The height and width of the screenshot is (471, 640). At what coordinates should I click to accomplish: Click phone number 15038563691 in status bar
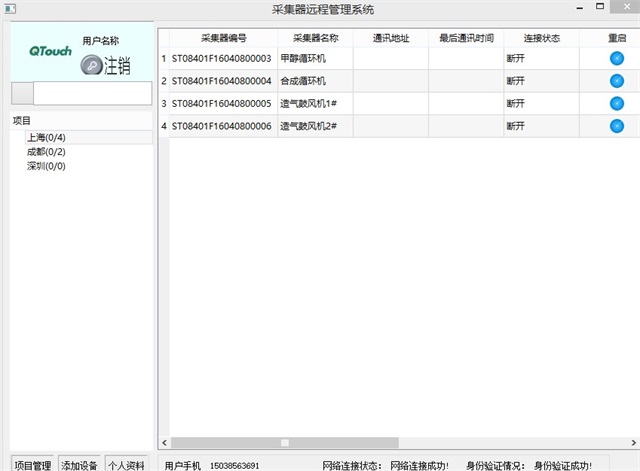(235, 466)
